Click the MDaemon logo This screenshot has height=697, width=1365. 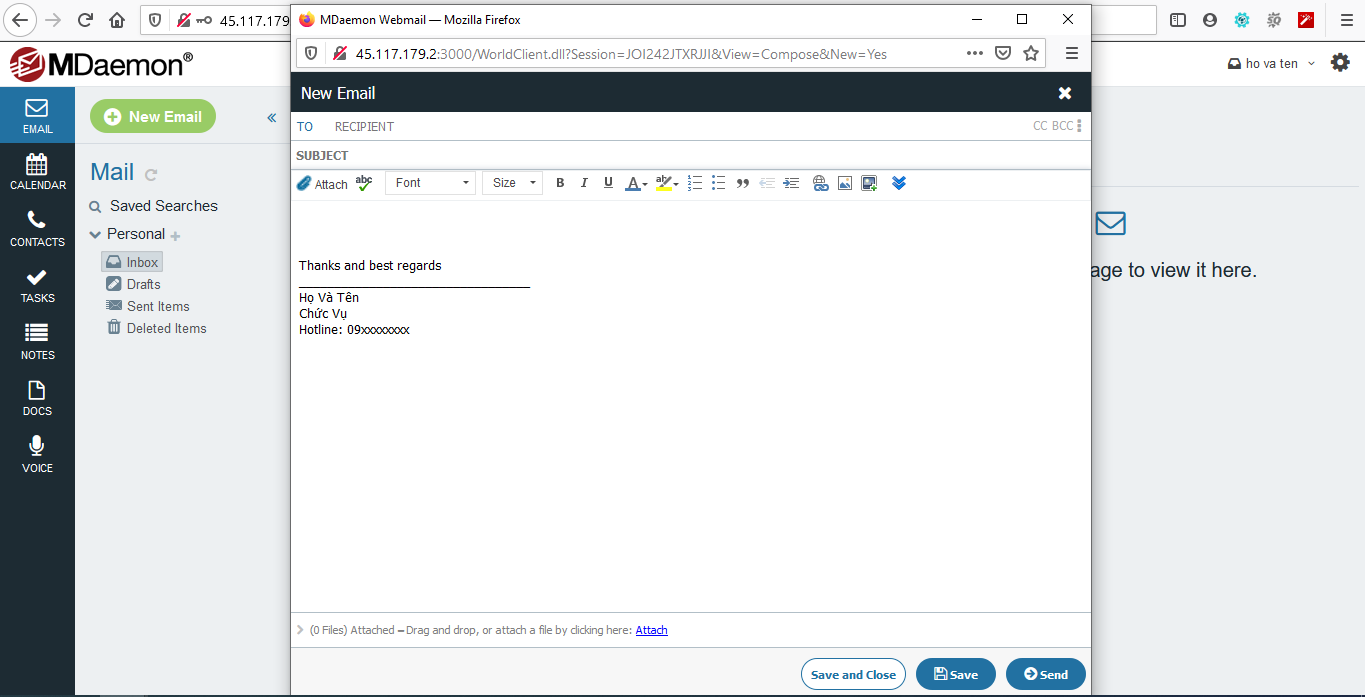pyautogui.click(x=100, y=64)
